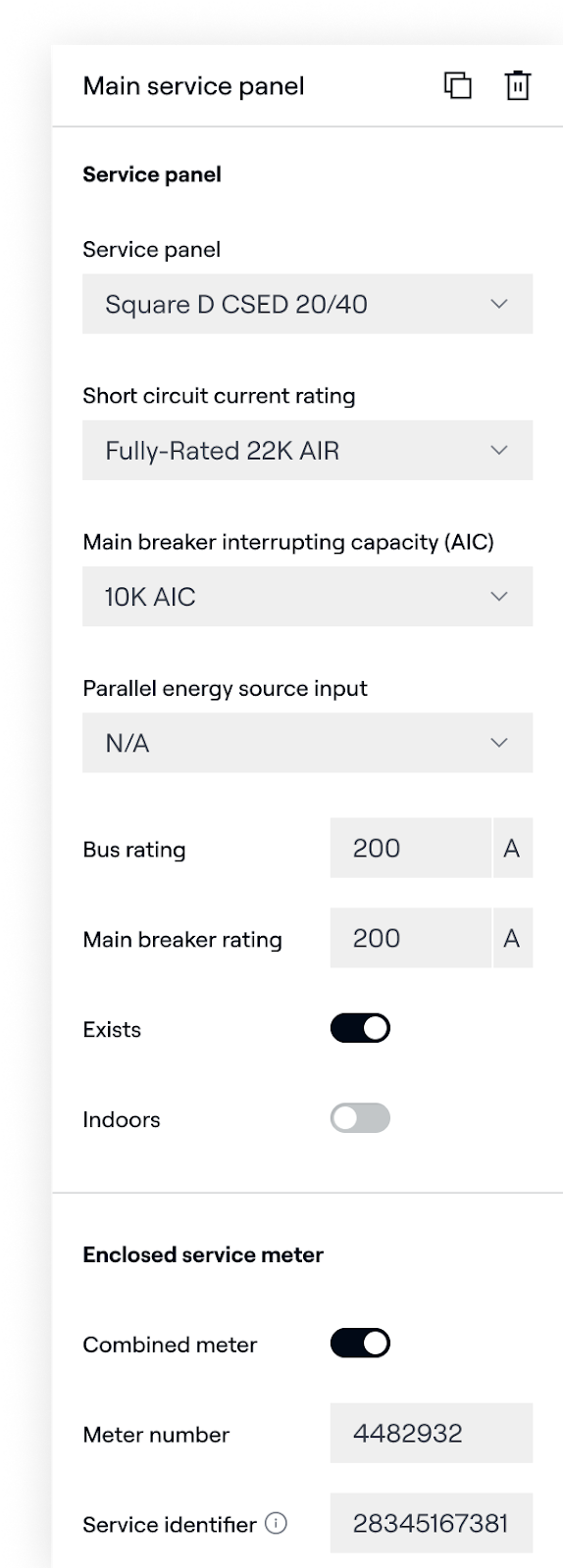Disable the Combined meter toggle
Viewport: 563px width, 1568px height.
coord(360,1344)
